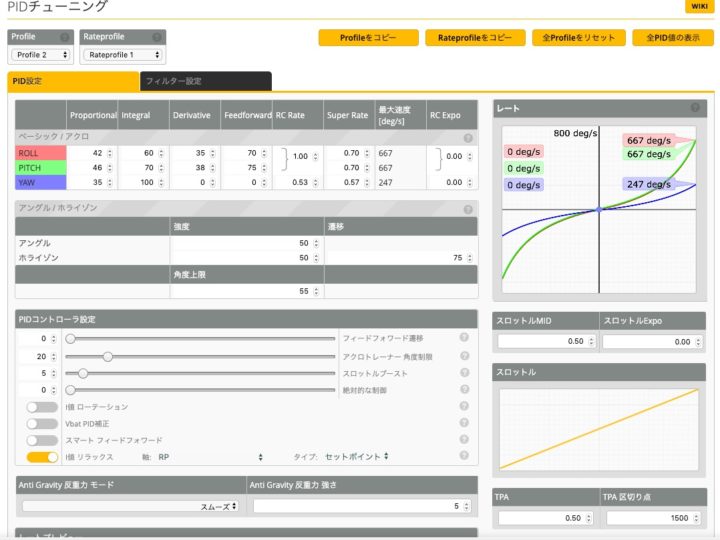Turn on Vbat PID補正 switch
The image size is (720, 540).
[42, 424]
